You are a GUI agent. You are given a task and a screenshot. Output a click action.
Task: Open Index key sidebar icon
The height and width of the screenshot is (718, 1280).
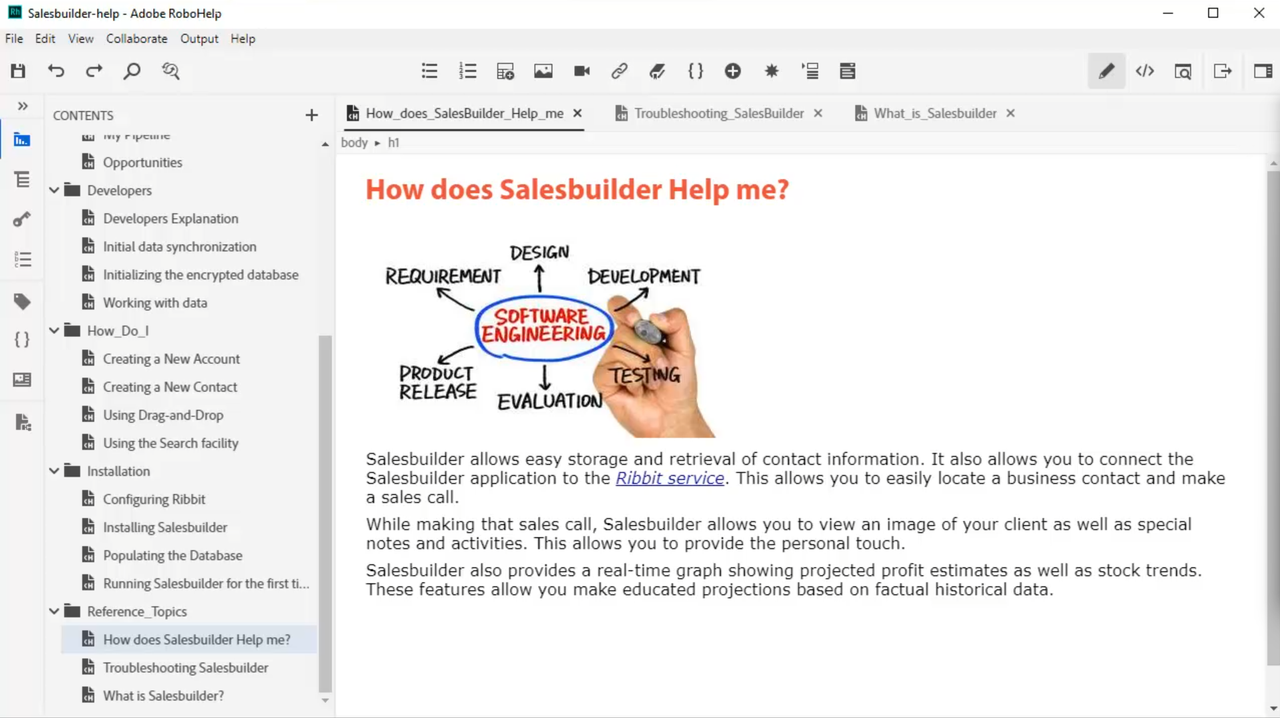coord(22,219)
